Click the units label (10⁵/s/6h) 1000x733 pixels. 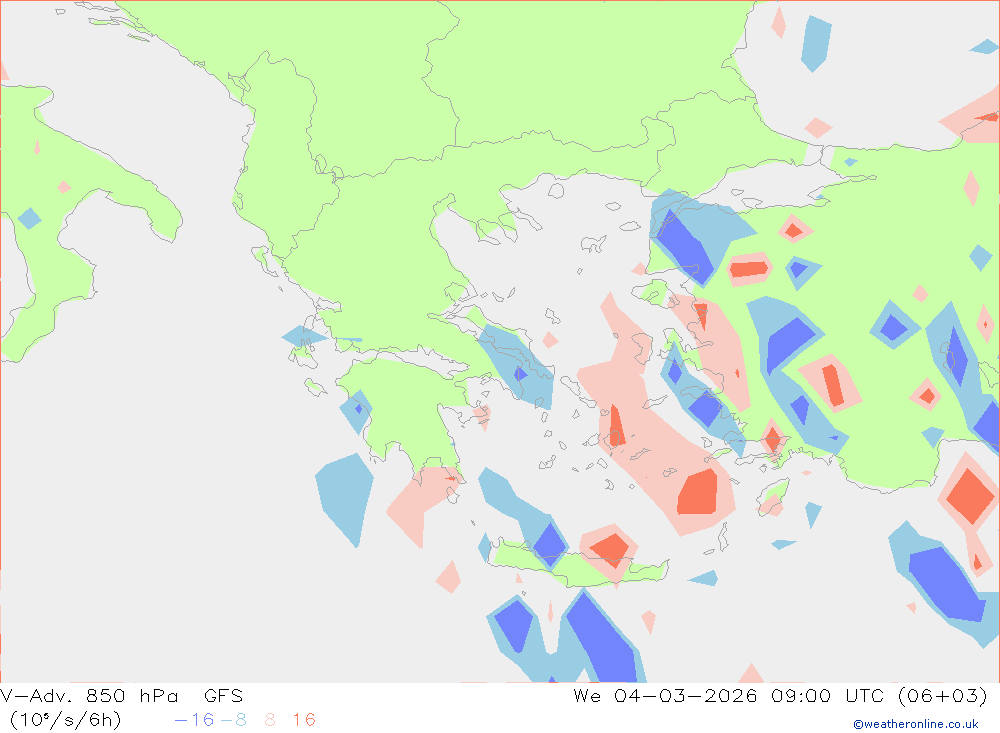point(66,720)
